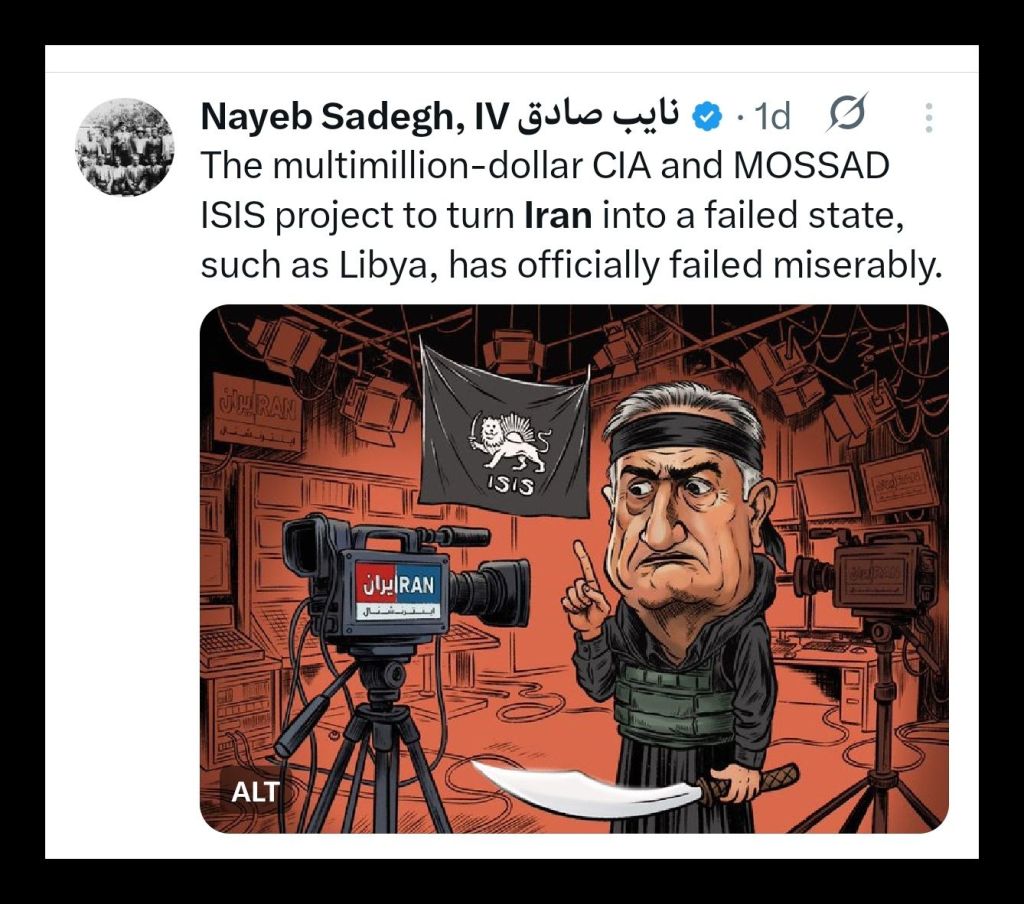Screen dimensions: 1024x904
Task: Click the bold word Iran in post
Action: point(558,216)
